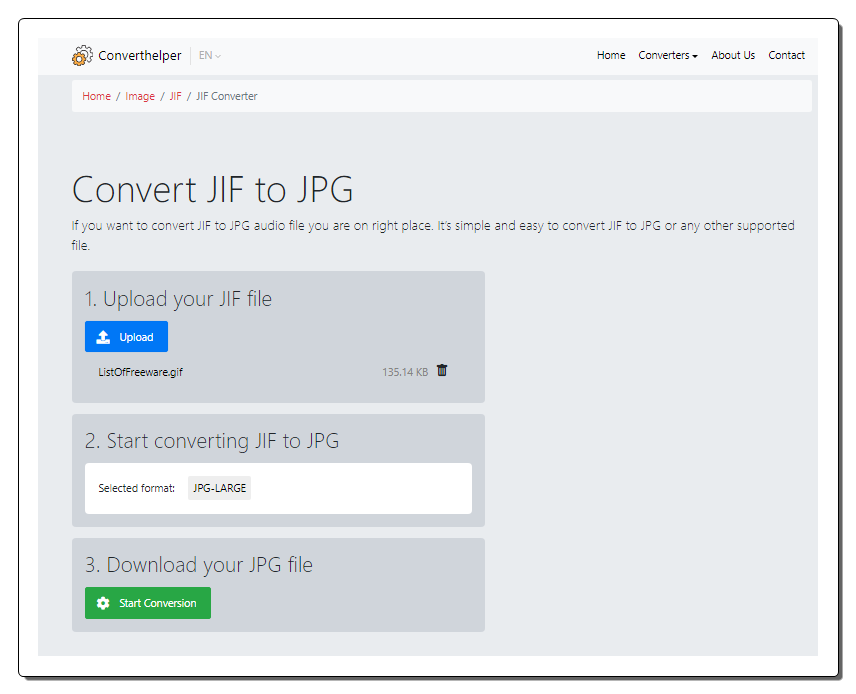The height and width of the screenshot is (694, 856).
Task: Click the Convert JIF to JPG heading
Action: (x=212, y=189)
